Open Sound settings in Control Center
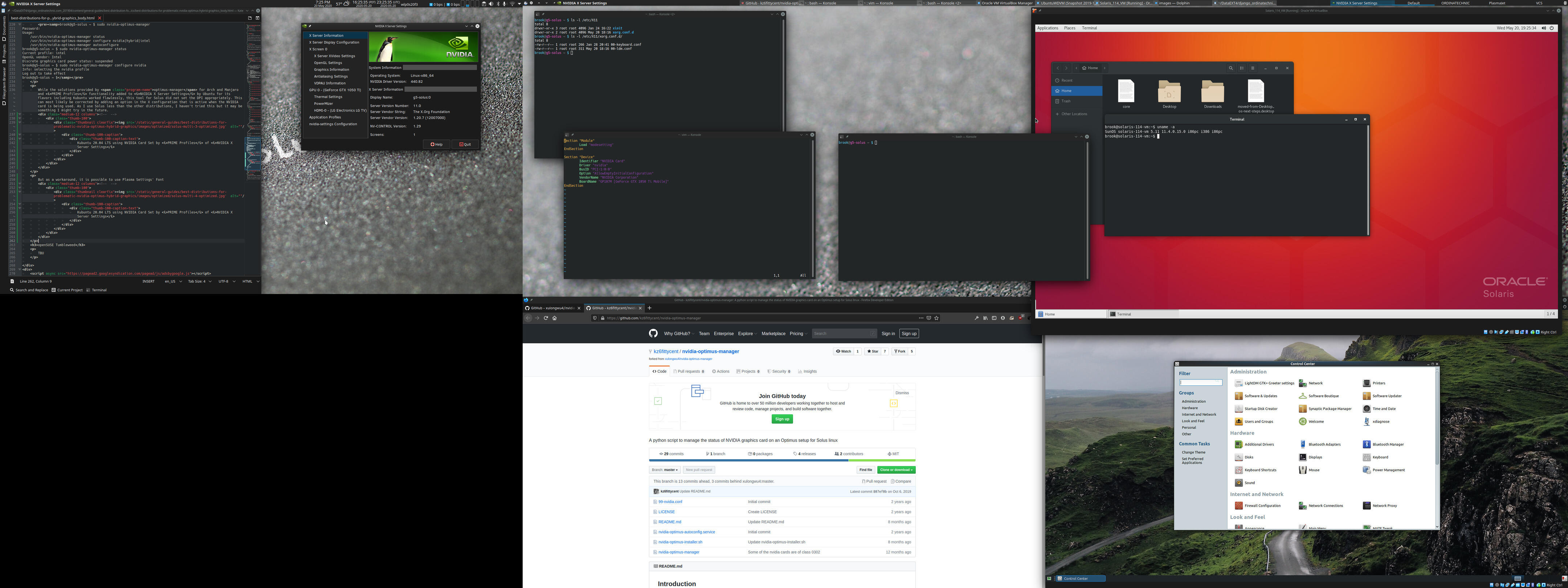Screen dimensions: 1568x588 (x=1245, y=483)
